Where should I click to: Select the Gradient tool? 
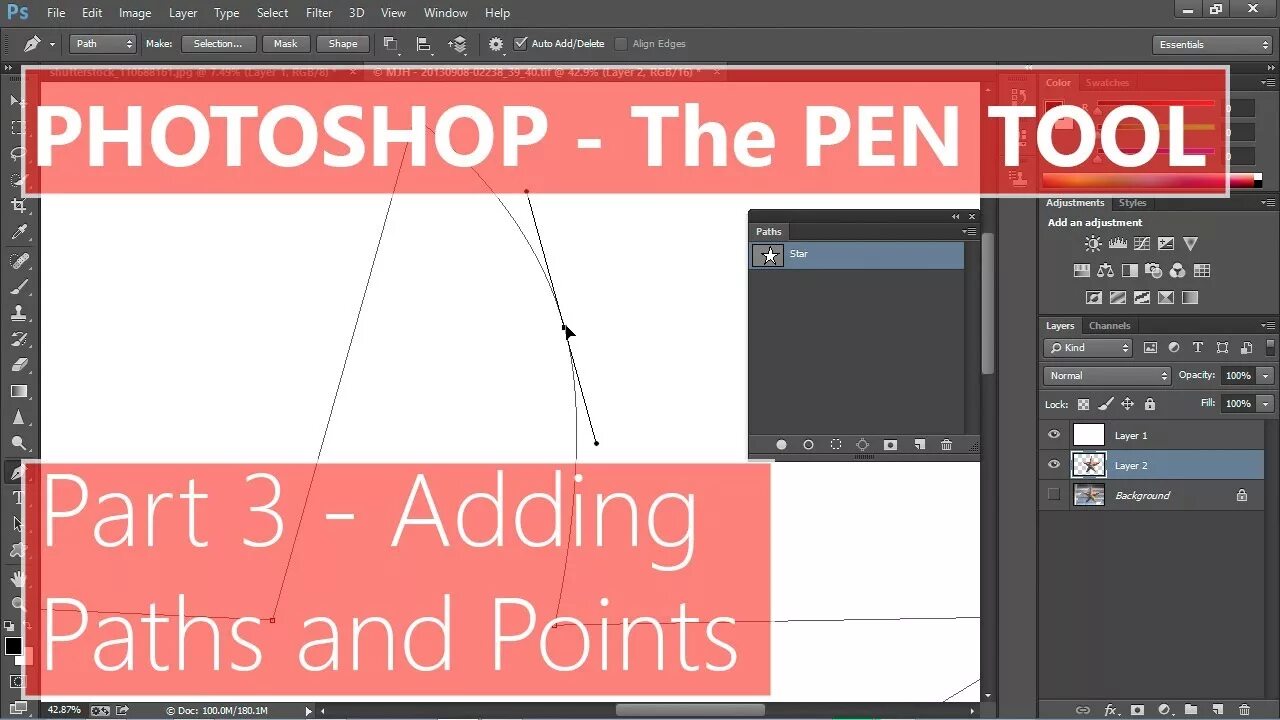pyautogui.click(x=18, y=391)
